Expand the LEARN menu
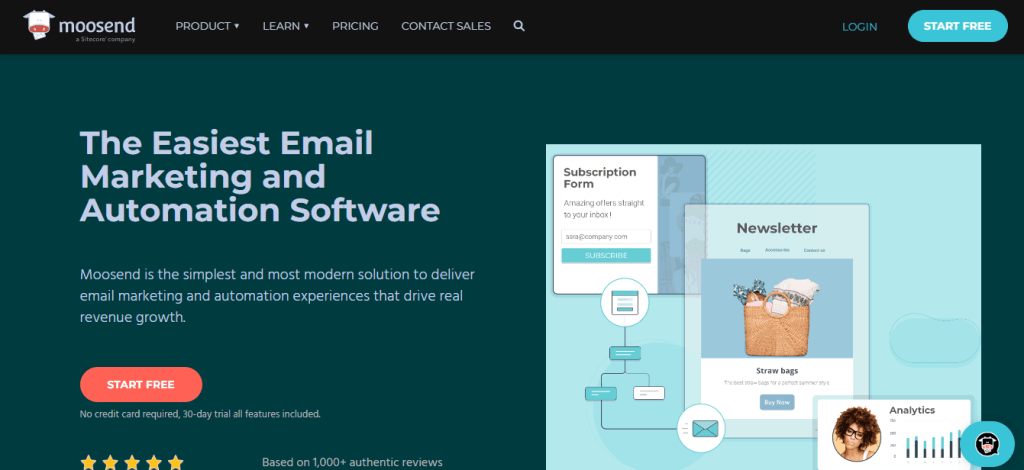 tap(285, 26)
